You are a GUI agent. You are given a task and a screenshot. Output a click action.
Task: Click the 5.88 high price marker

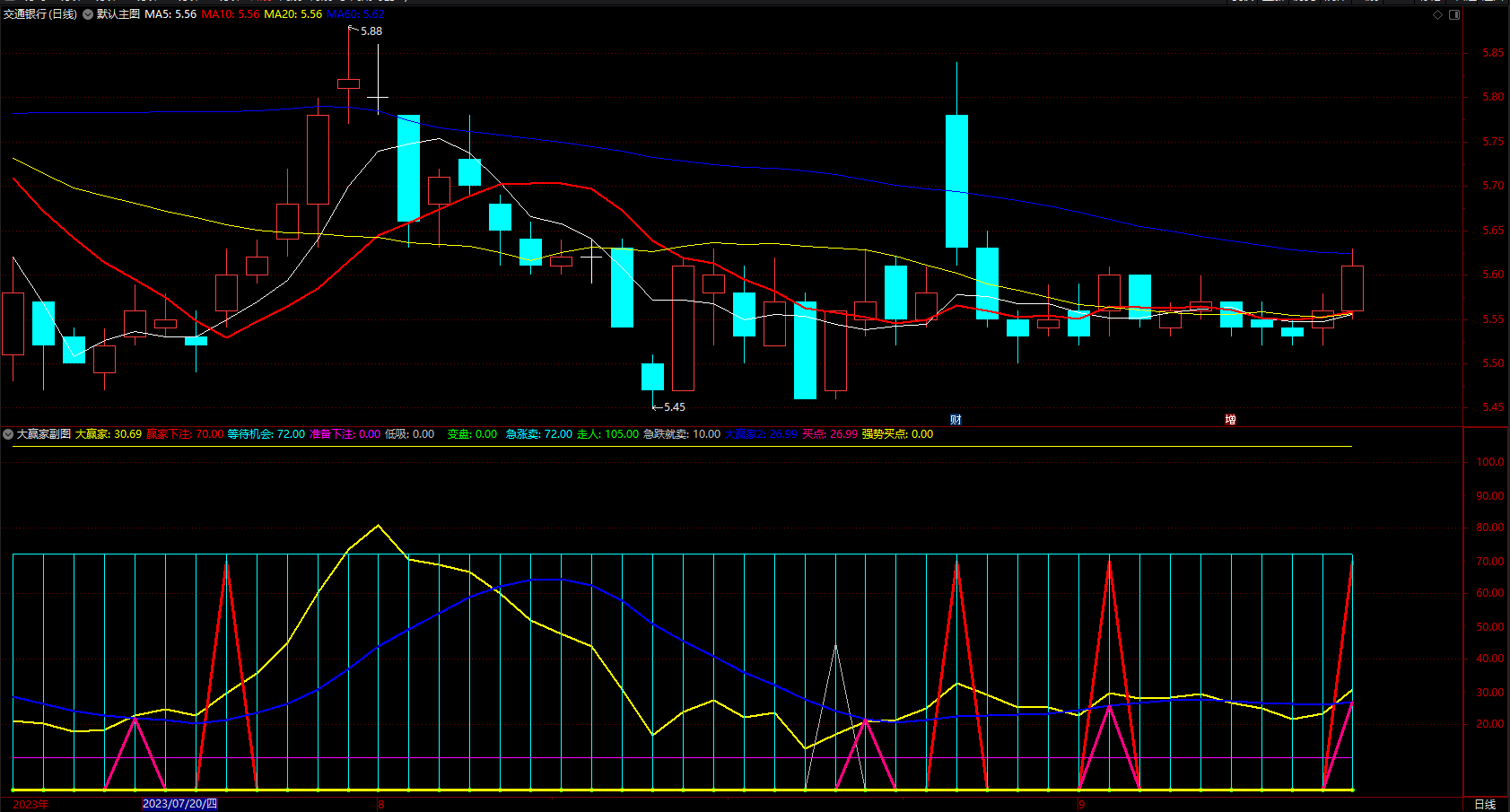371,31
